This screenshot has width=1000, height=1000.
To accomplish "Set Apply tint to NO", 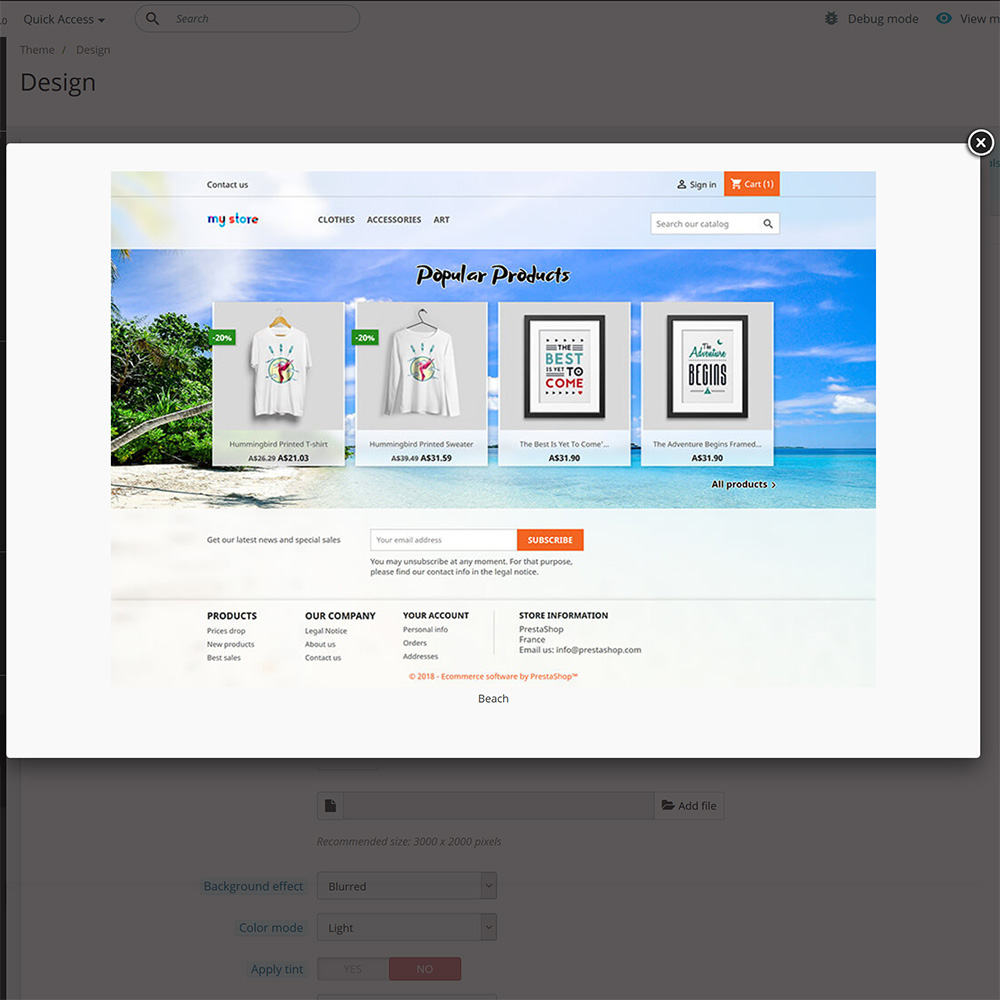I will pyautogui.click(x=425, y=969).
